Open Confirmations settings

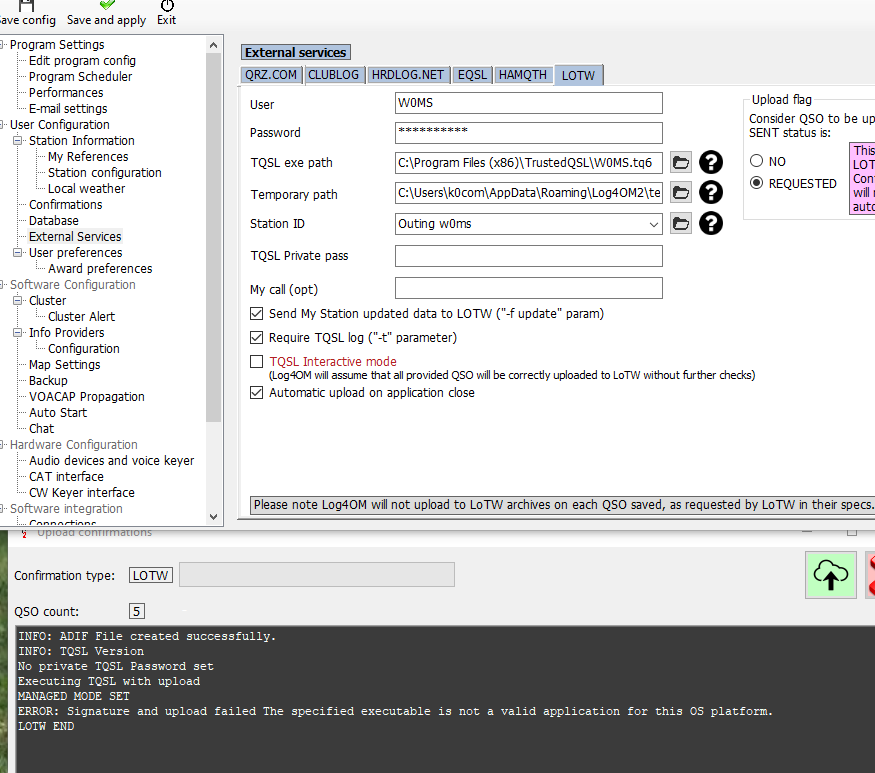point(65,205)
